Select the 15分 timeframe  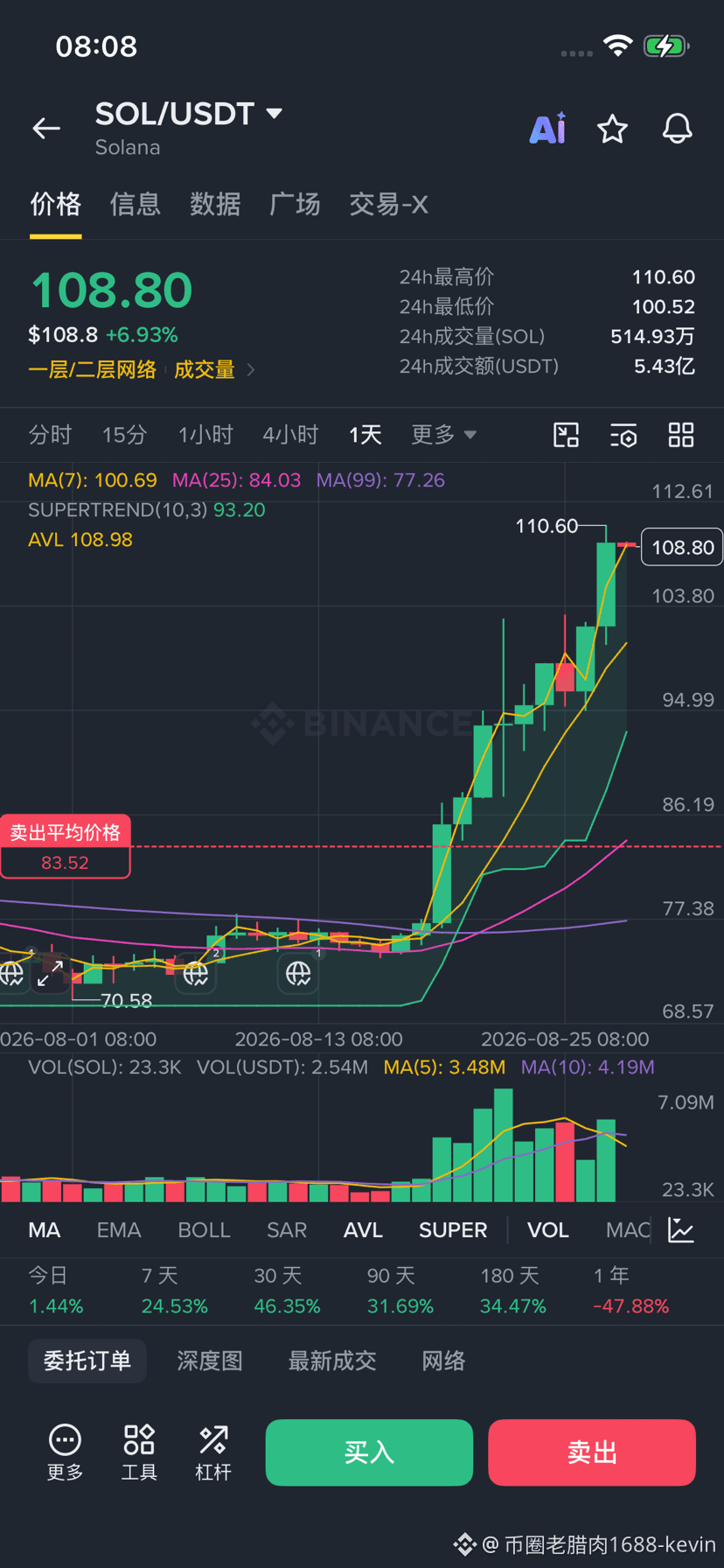click(x=124, y=435)
